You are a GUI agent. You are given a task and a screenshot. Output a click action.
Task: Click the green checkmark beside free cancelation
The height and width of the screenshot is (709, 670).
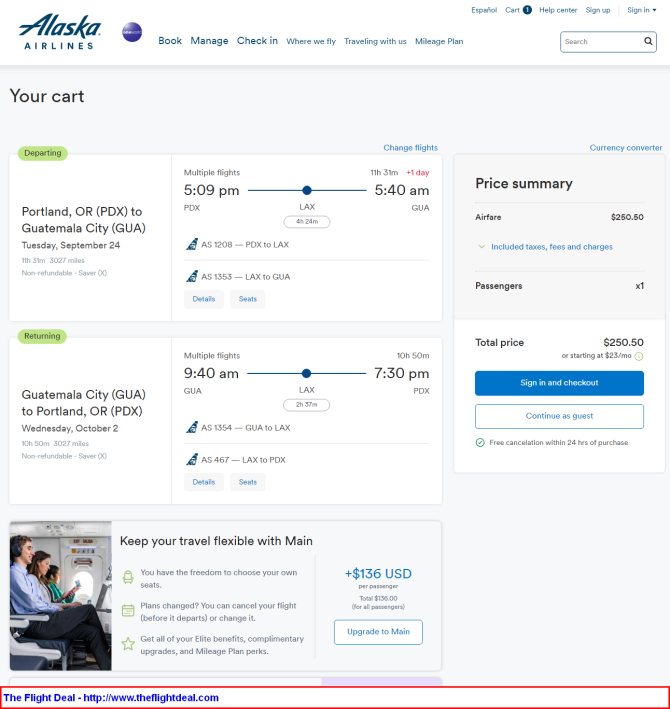pyautogui.click(x=480, y=443)
